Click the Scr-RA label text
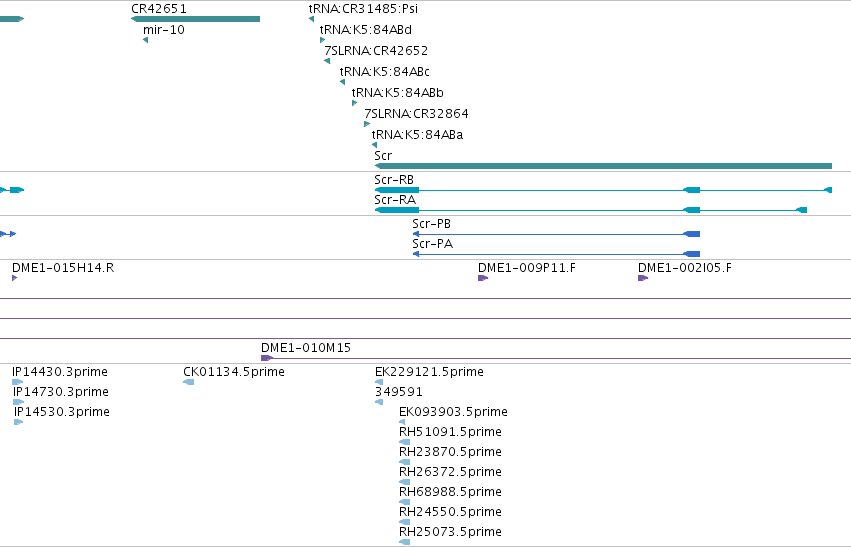 395,200
